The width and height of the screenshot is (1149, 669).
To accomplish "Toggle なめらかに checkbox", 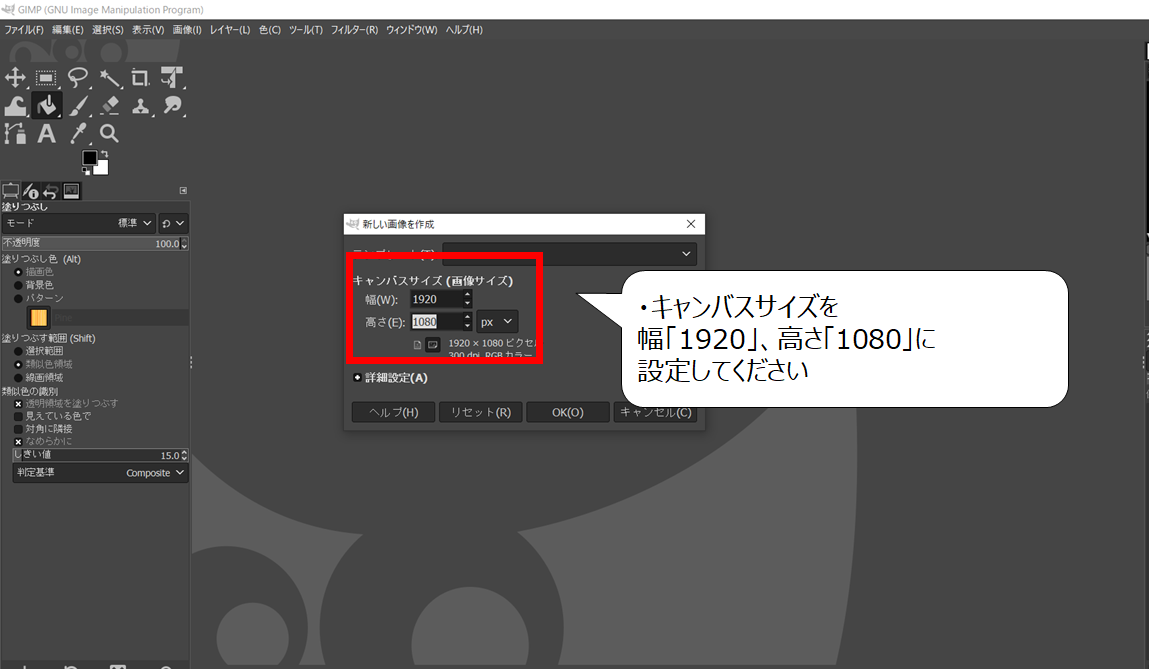I will click(x=18, y=442).
